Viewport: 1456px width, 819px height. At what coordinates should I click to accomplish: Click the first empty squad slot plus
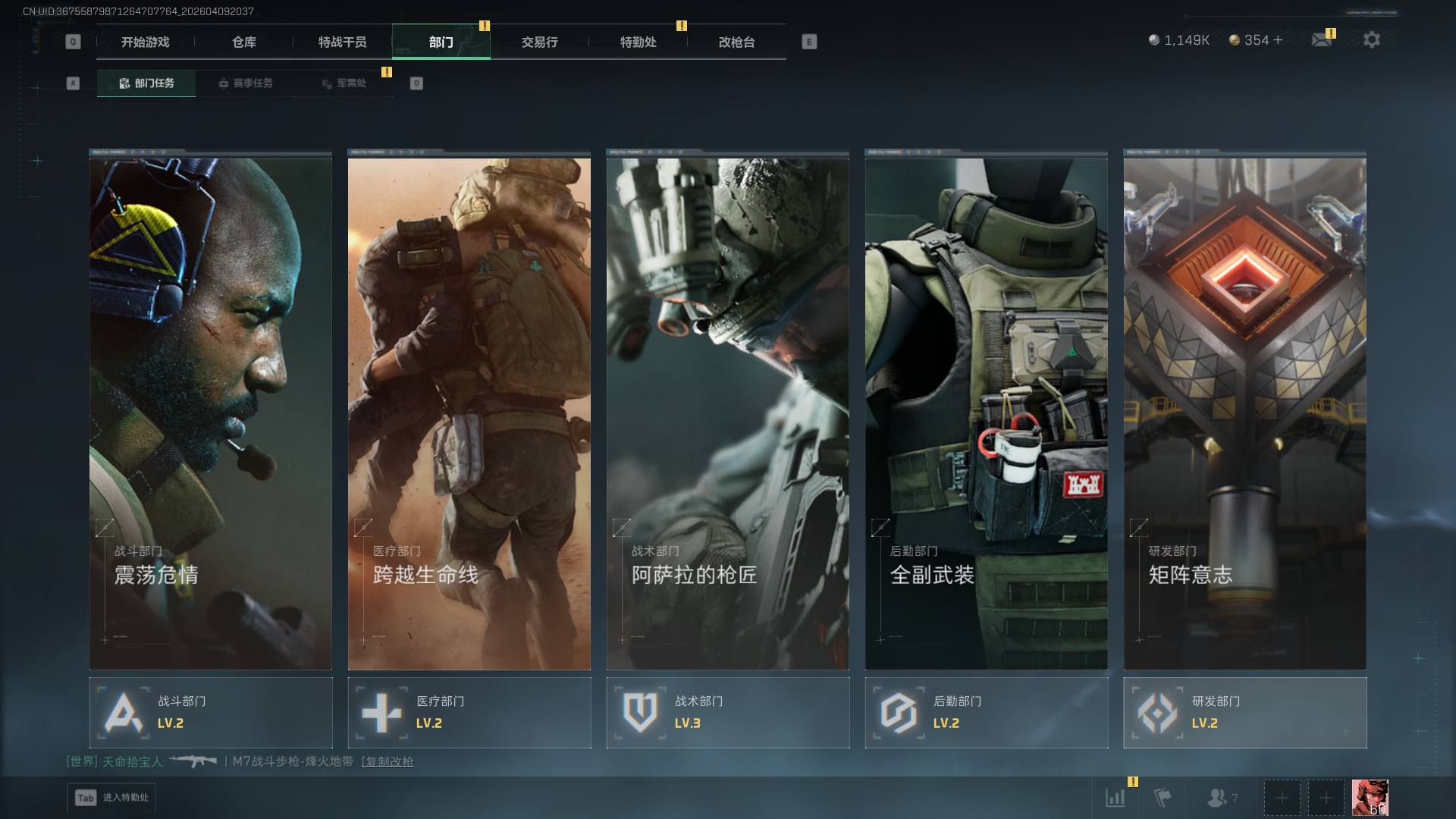(x=1282, y=798)
